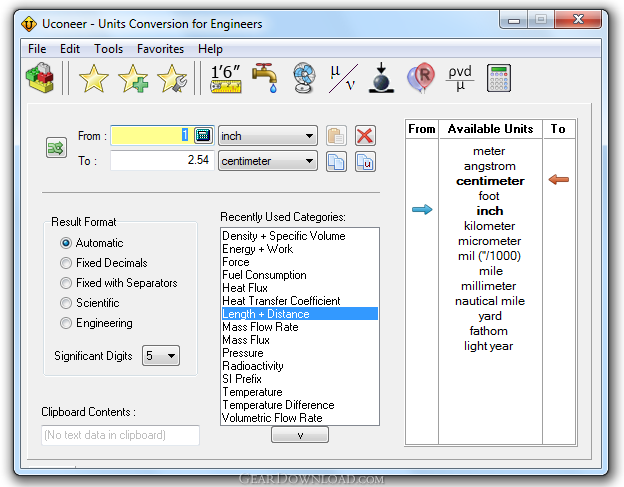The height and width of the screenshot is (487, 624).
Task: Select Temperature Difference category
Action: 300,405
